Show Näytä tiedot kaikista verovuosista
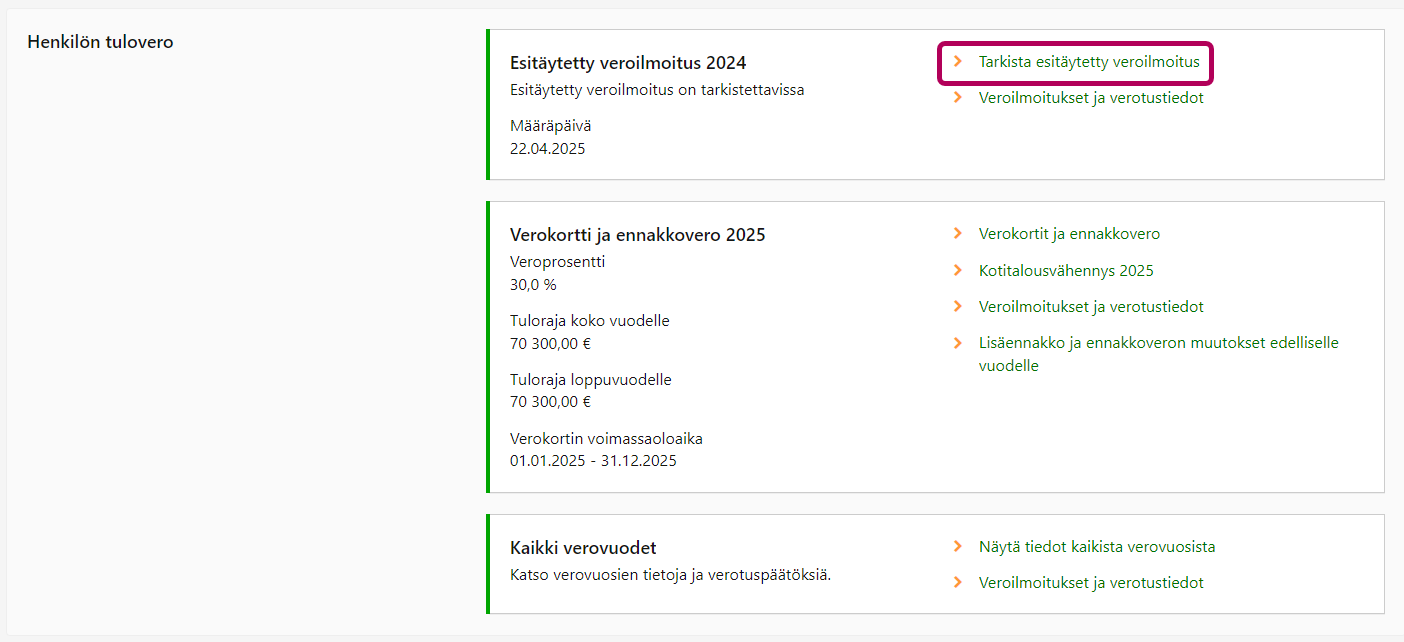Image resolution: width=1404 pixels, height=642 pixels. coord(1096,547)
